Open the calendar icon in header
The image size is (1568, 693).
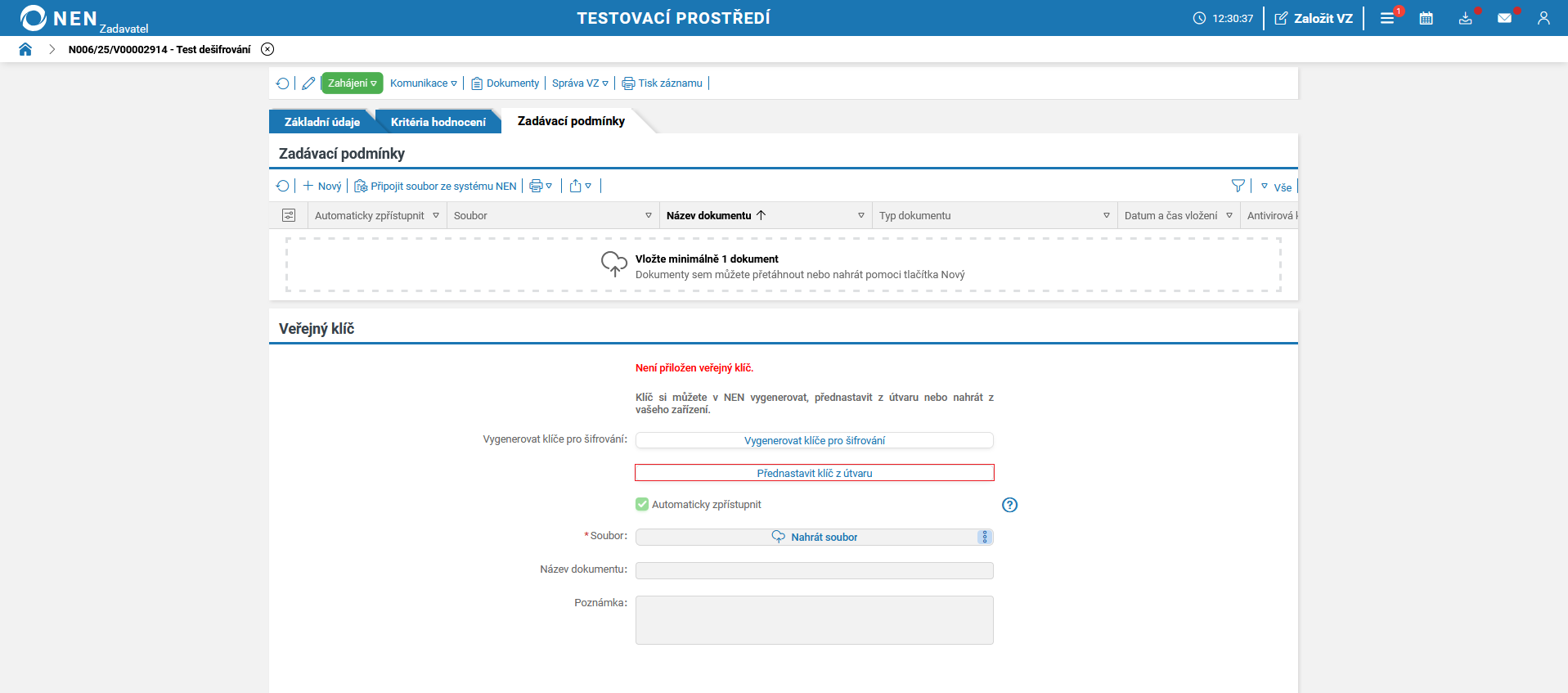click(x=1426, y=18)
